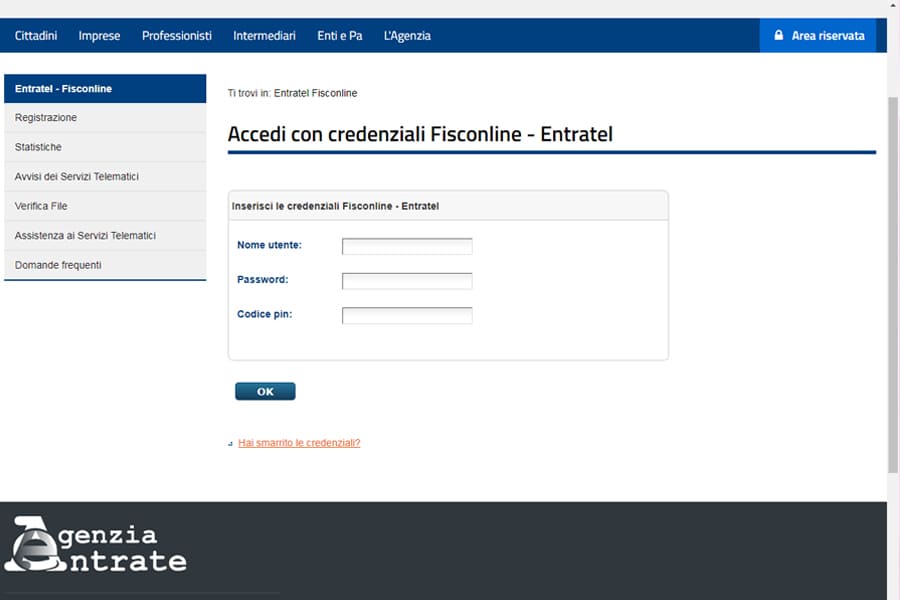This screenshot has width=900, height=600.
Task: Go to Avvisi dei Servizi Telematici
Action: click(105, 177)
